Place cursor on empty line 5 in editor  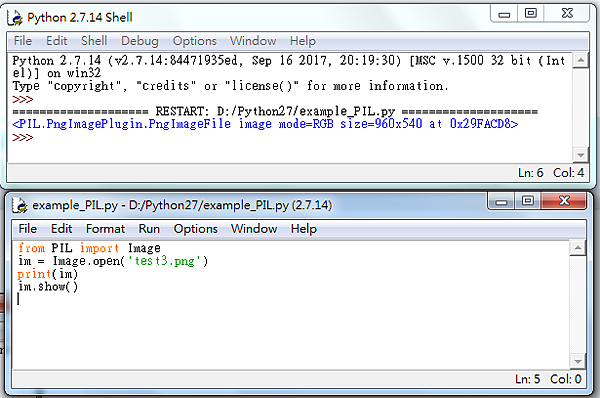point(291,299)
